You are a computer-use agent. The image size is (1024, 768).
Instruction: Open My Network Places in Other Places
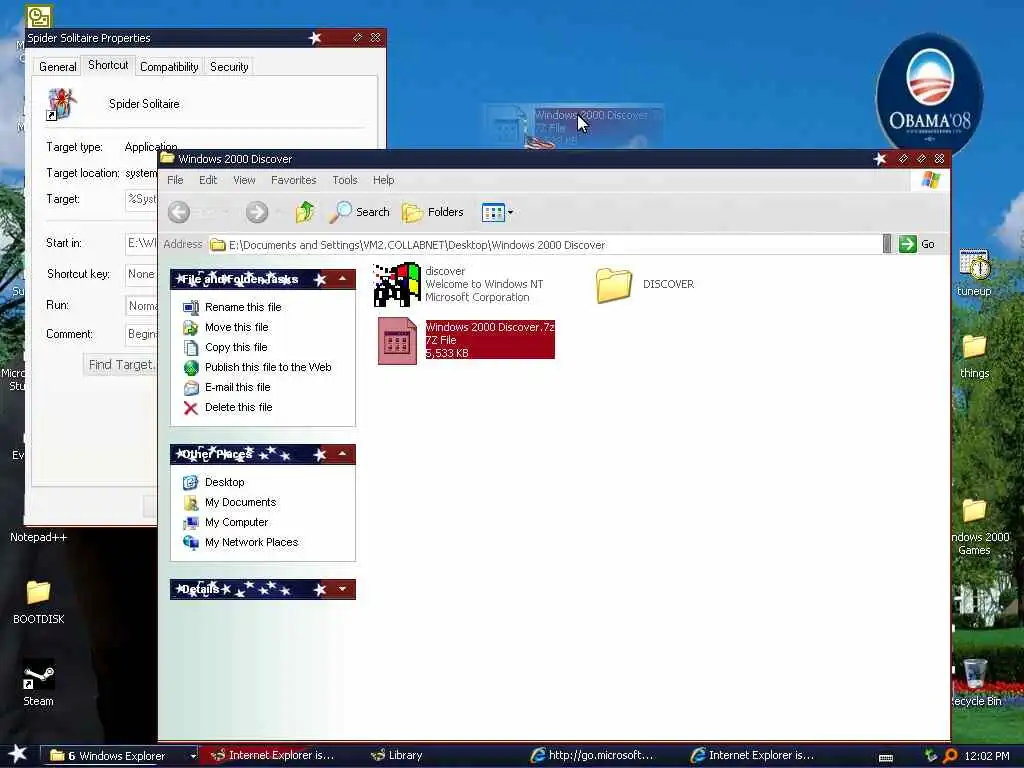(251, 543)
